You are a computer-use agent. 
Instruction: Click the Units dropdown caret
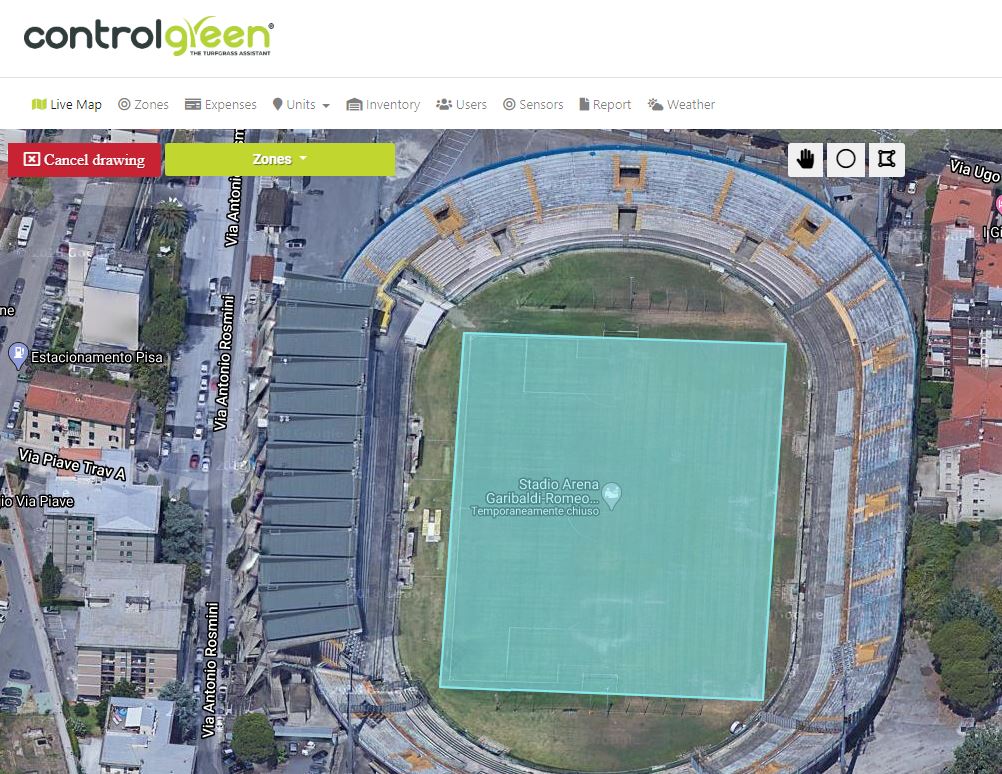(326, 105)
